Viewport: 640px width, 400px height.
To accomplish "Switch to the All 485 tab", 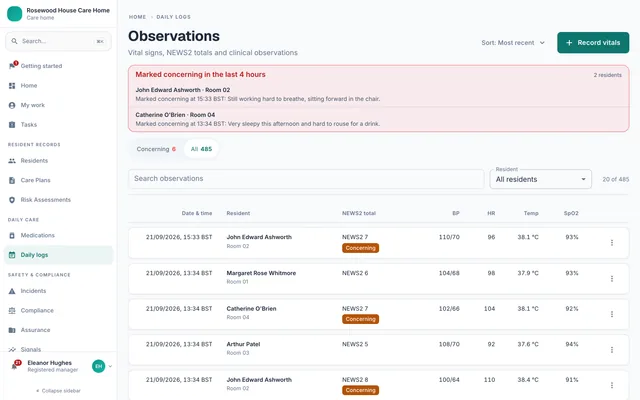I will [201, 149].
